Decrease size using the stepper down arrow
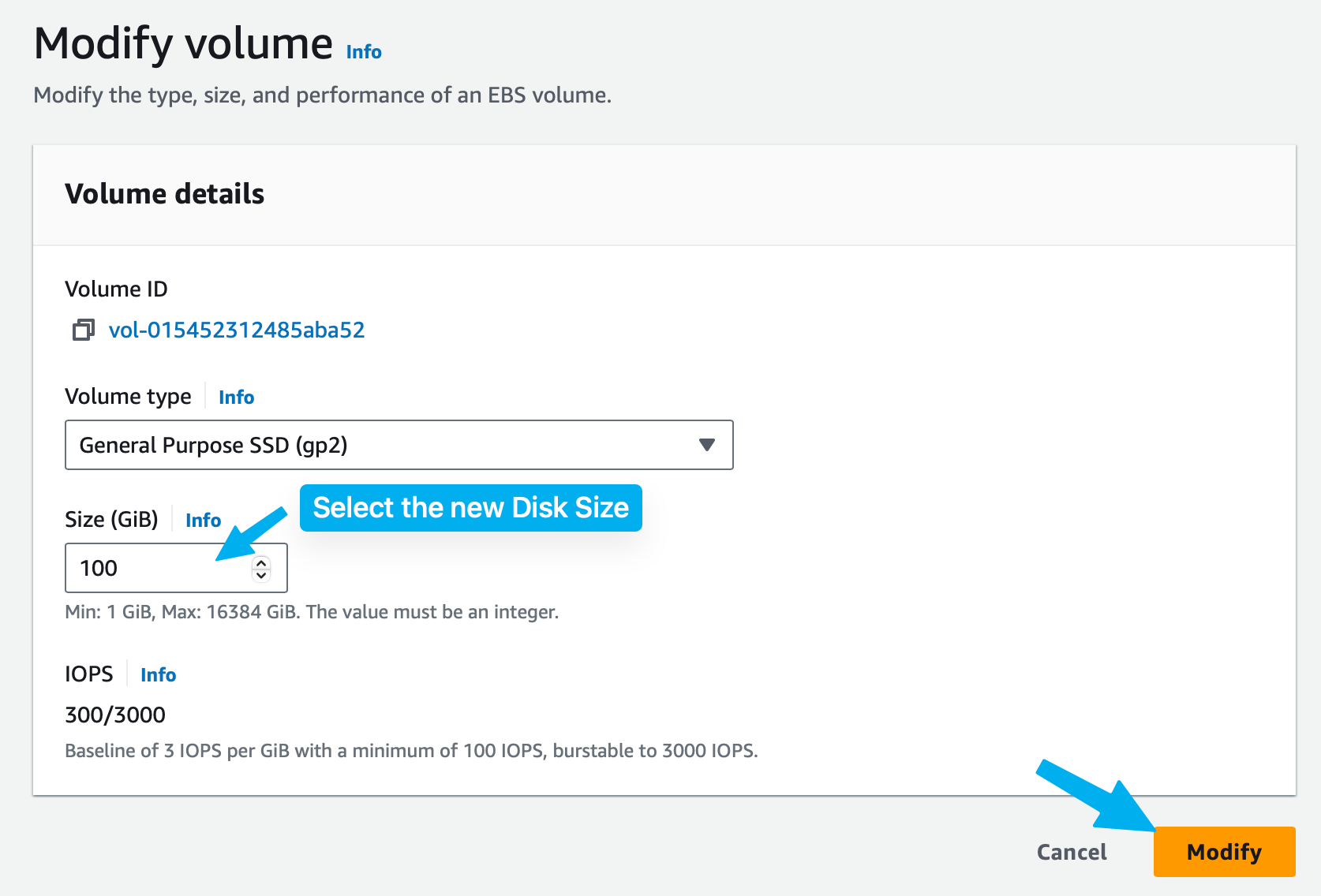The image size is (1321, 896). click(x=261, y=575)
